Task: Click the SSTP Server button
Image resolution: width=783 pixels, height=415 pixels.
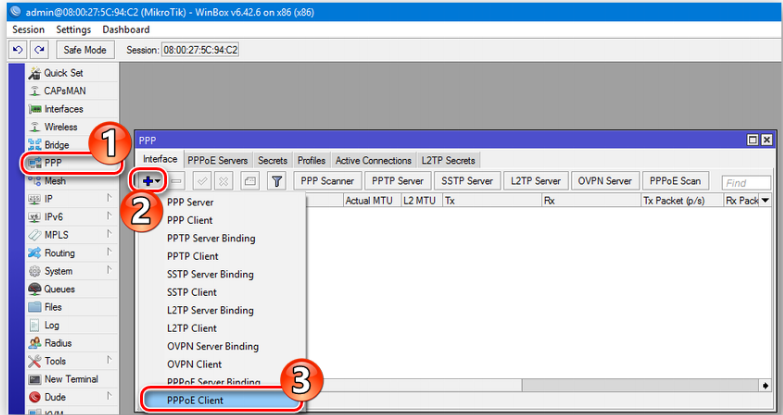Action: click(467, 181)
